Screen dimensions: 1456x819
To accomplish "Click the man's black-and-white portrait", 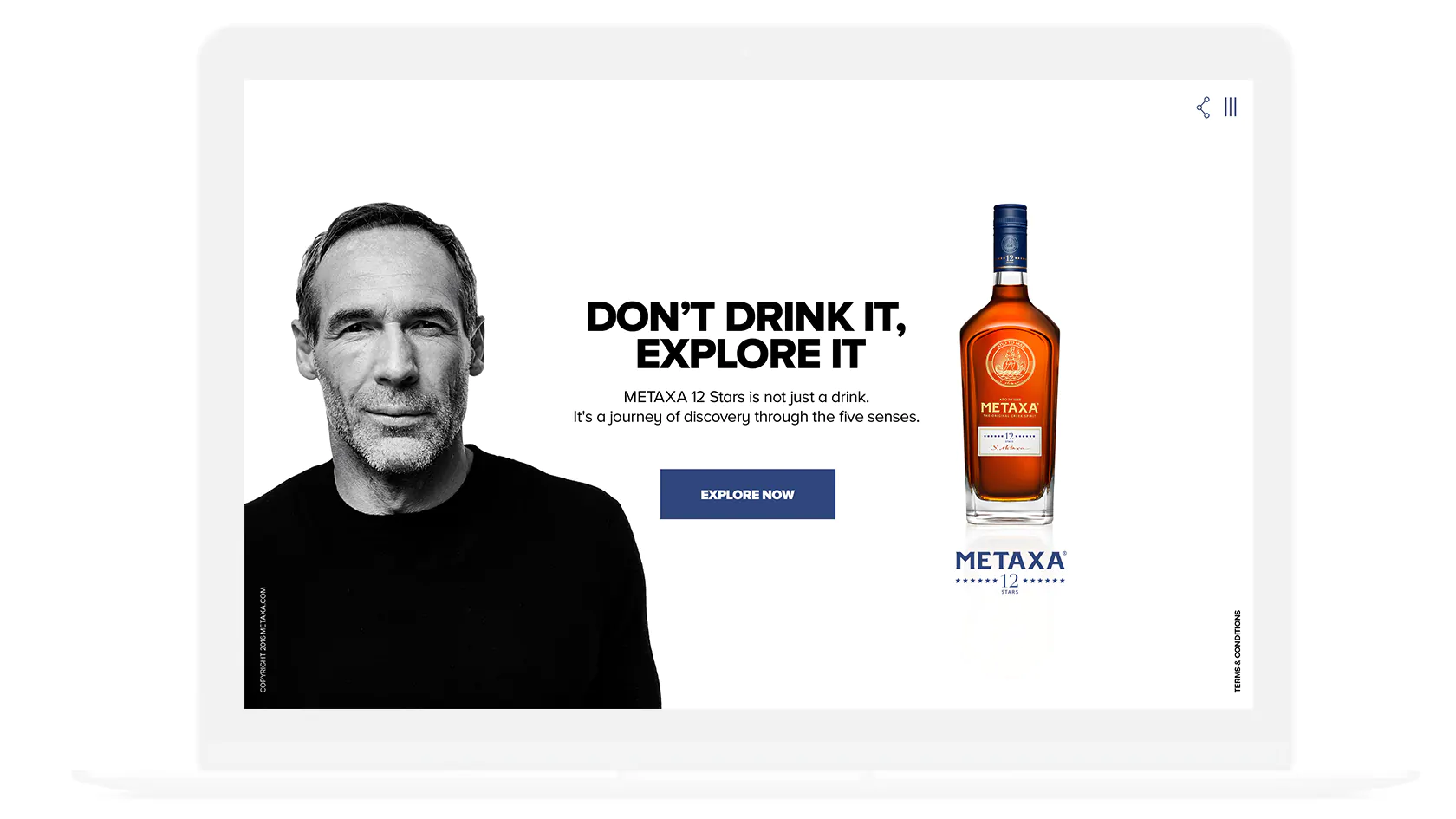I will tap(451, 456).
